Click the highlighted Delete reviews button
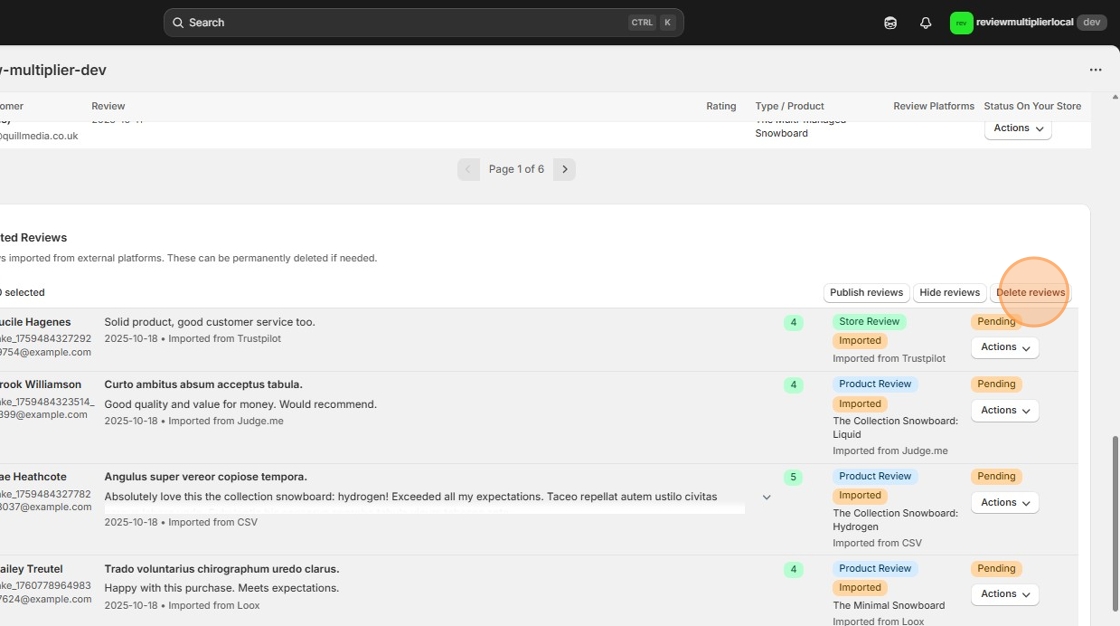Viewport: 1120px width, 626px height. (1031, 292)
